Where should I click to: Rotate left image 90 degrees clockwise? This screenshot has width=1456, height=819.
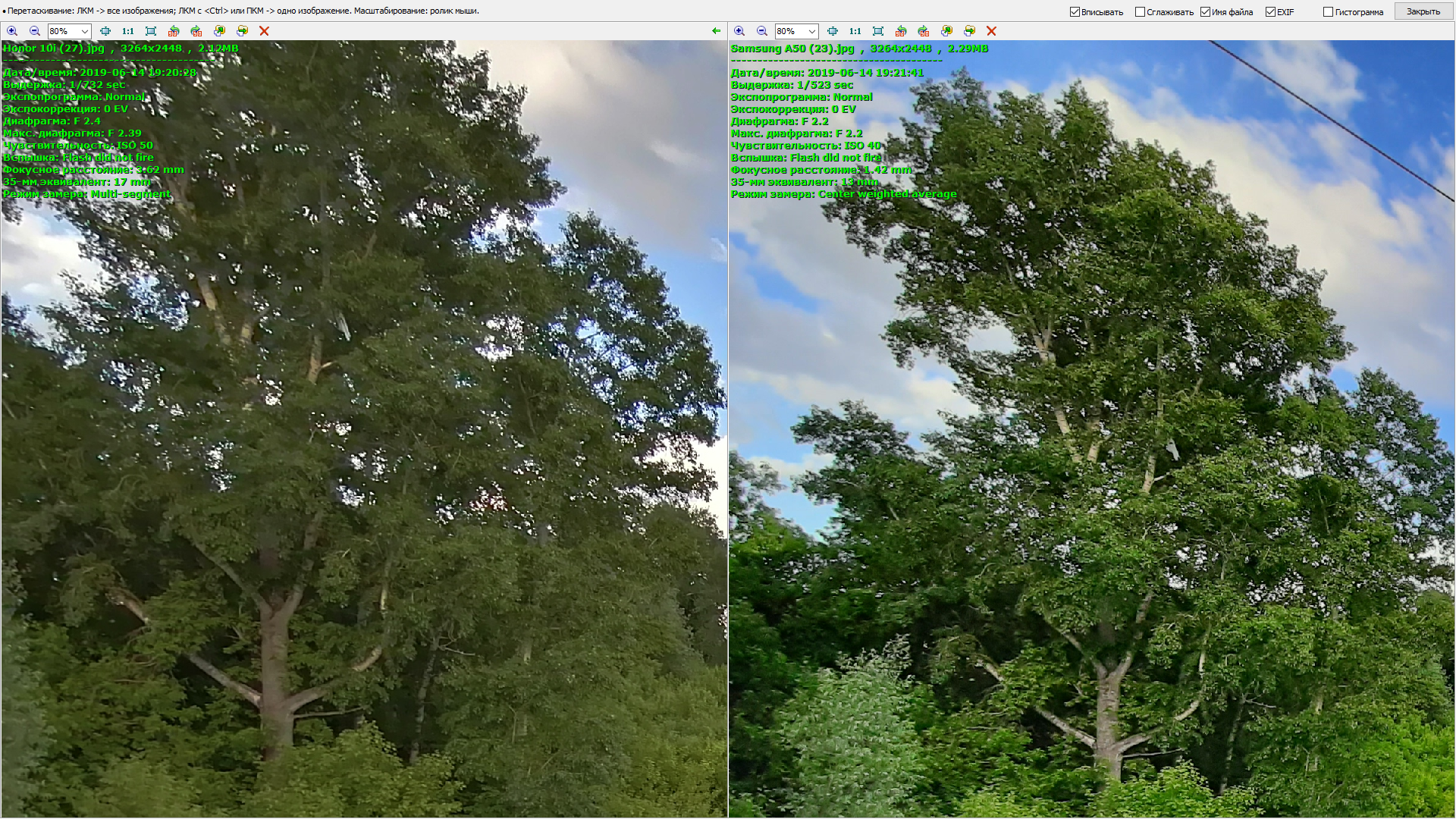pyautogui.click(x=196, y=31)
